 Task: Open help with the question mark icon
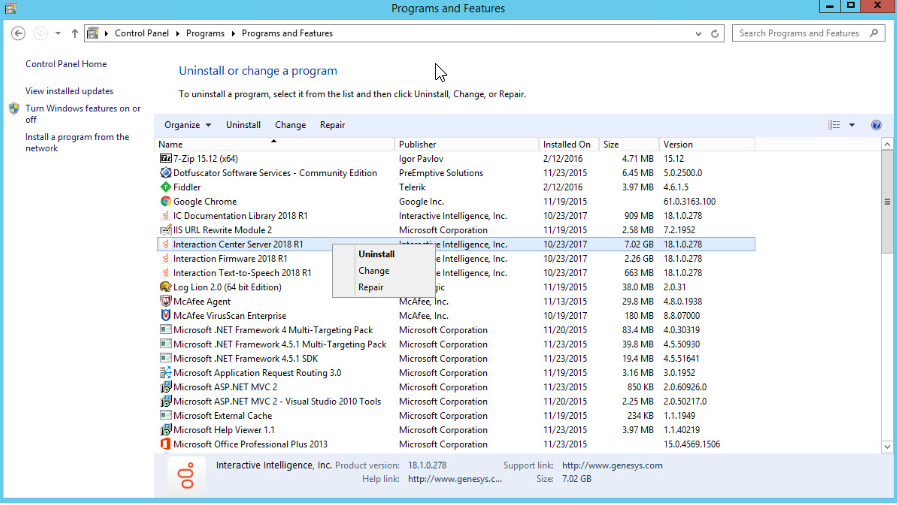click(x=876, y=125)
